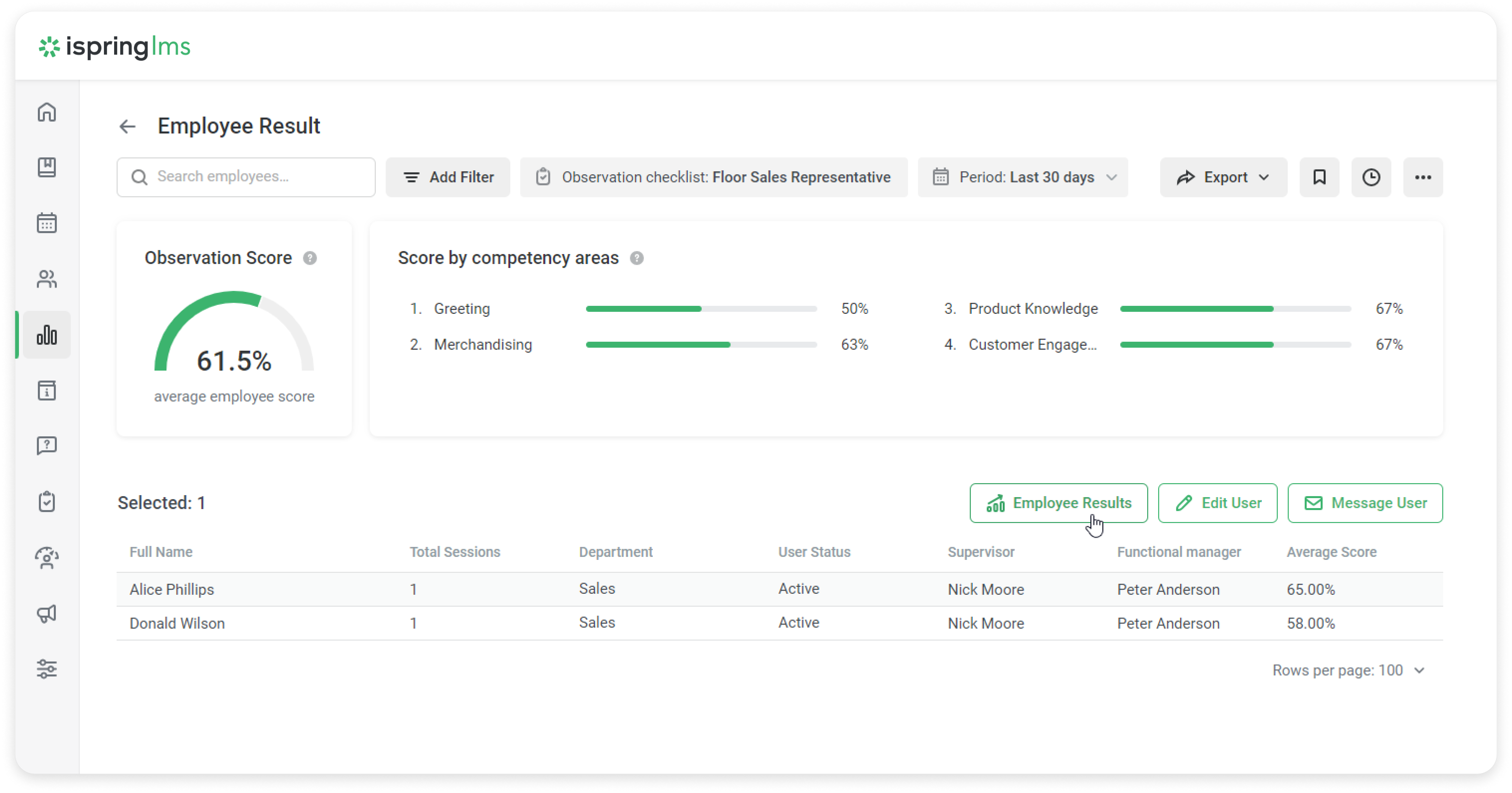Open the Export dropdown

coord(1223,177)
